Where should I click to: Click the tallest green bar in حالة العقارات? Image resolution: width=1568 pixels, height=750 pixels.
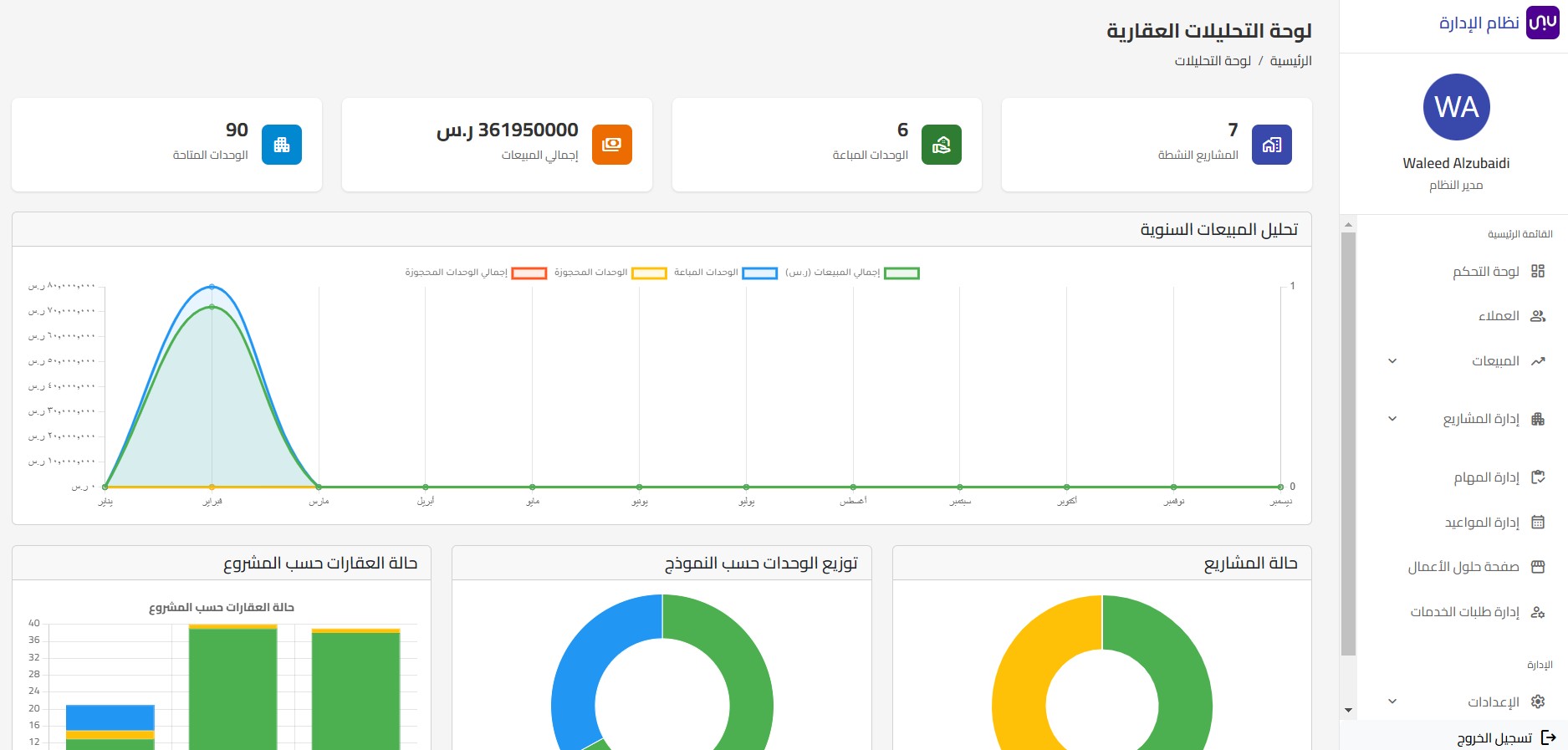point(232,689)
